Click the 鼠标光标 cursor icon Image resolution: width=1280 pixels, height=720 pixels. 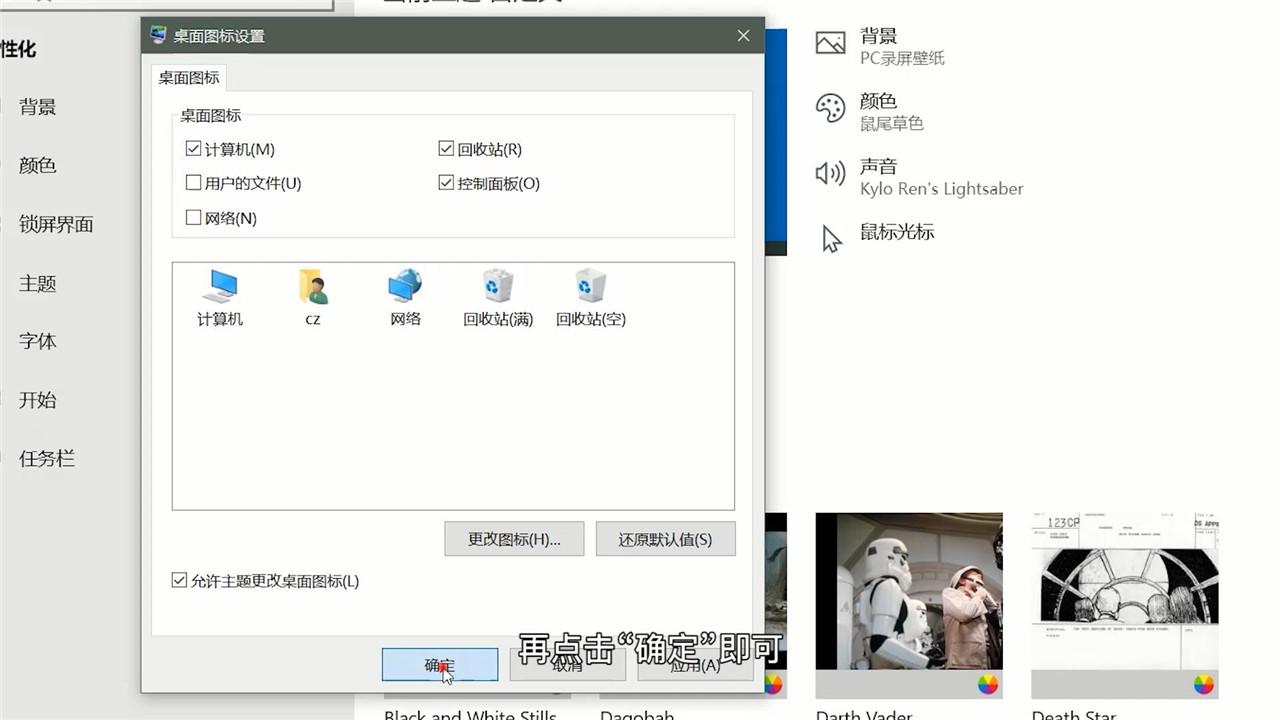pyautogui.click(x=830, y=238)
